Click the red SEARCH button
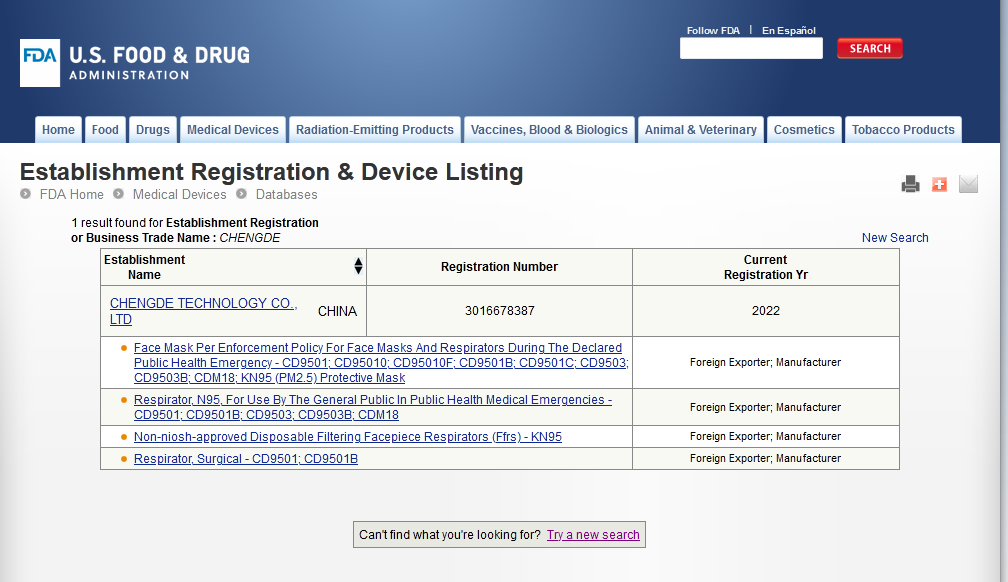1008x582 pixels. [x=870, y=48]
